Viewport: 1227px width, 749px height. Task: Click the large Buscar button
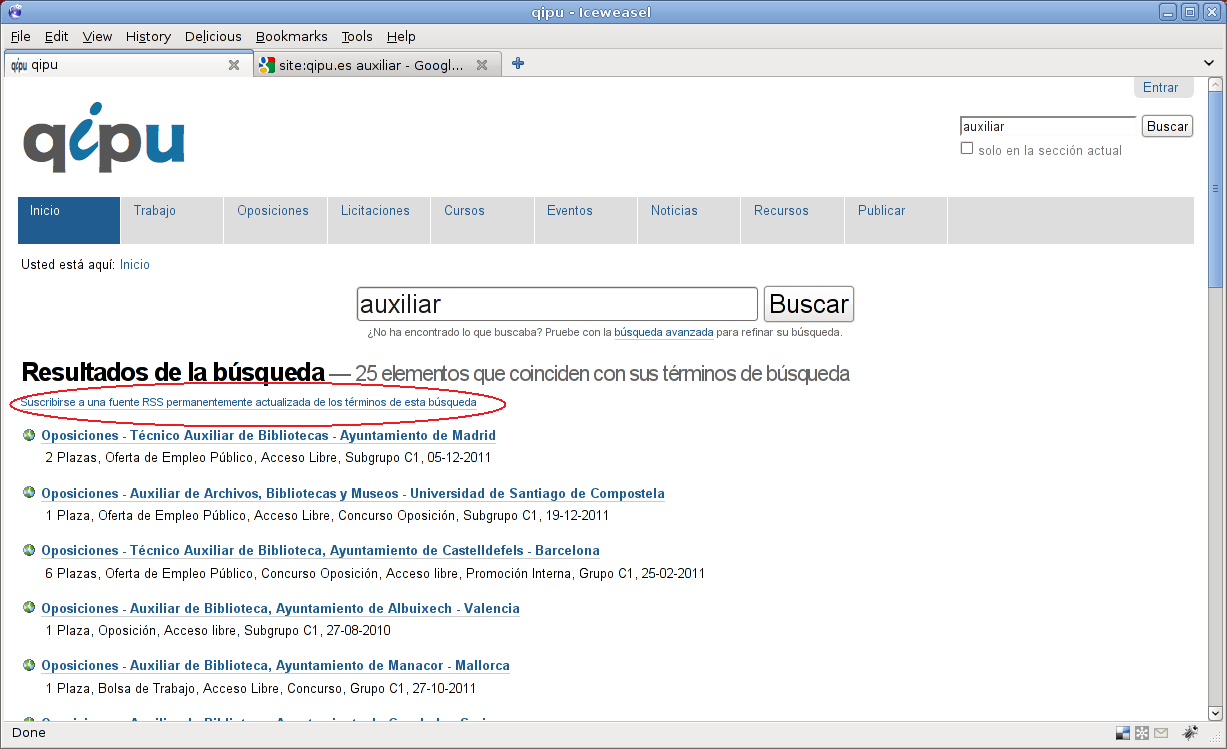point(809,304)
